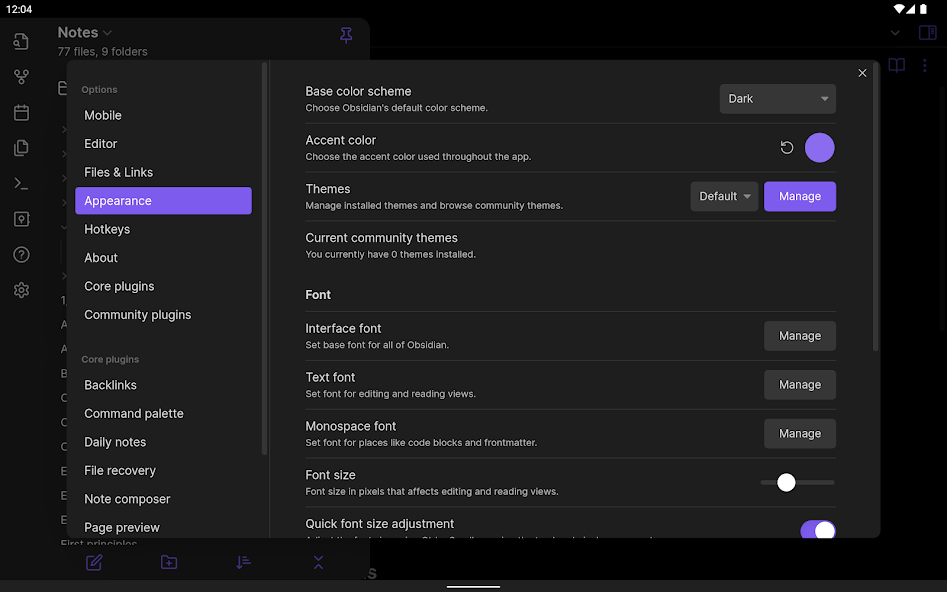Viewport: 947px width, 592px height.
Task: Open the Community plugins settings section
Action: [x=137, y=315]
